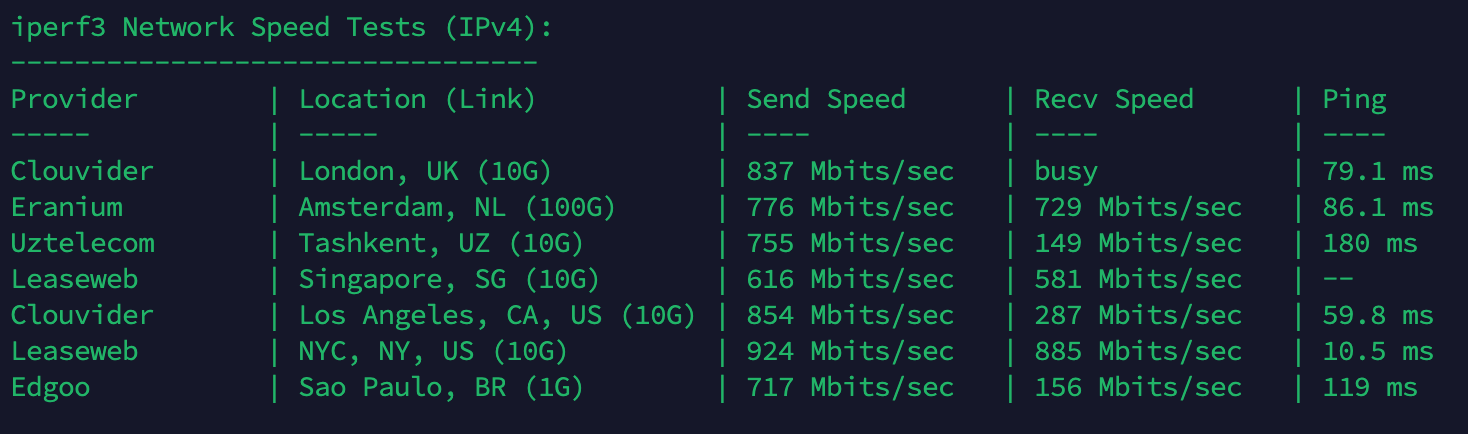Screen dimensions: 1468x434
Task: Select the Send Speed column header
Action: (826, 99)
